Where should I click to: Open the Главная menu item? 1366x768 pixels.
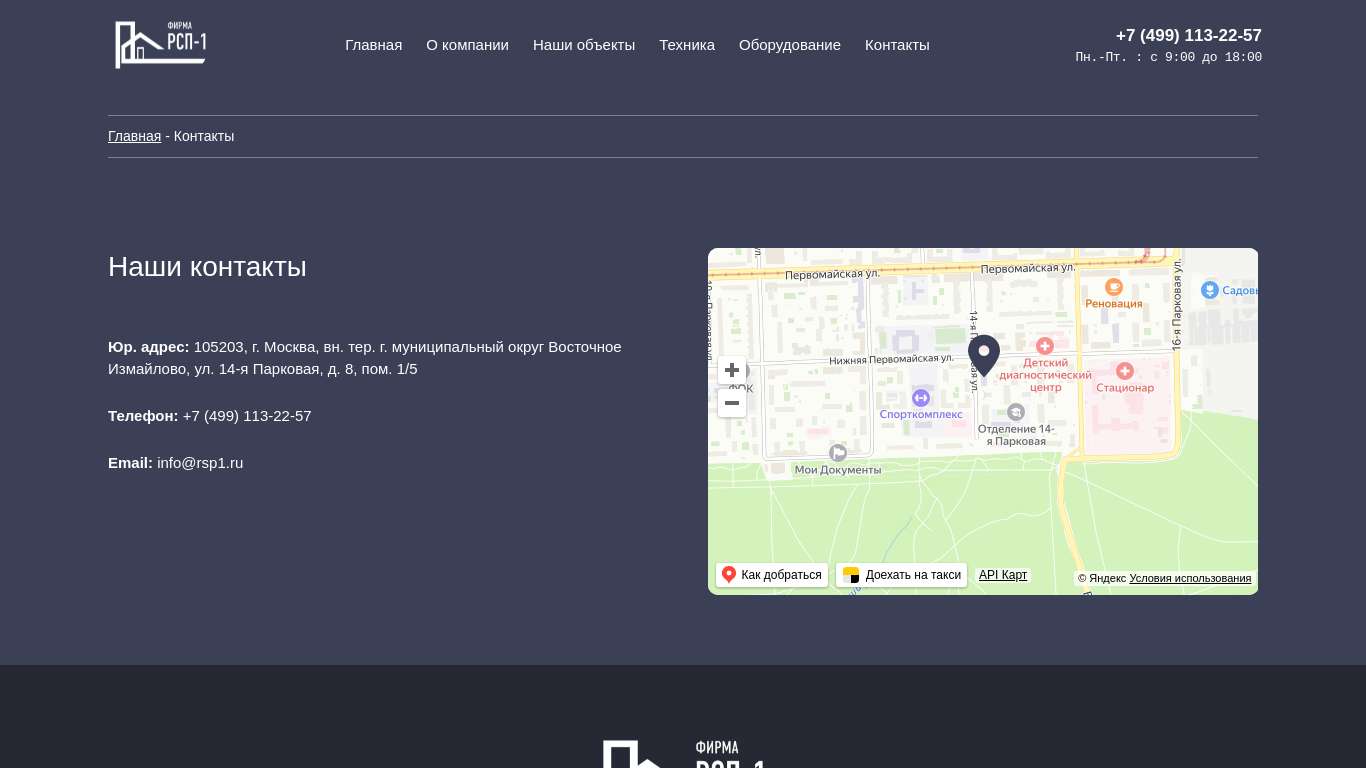pyautogui.click(x=374, y=45)
